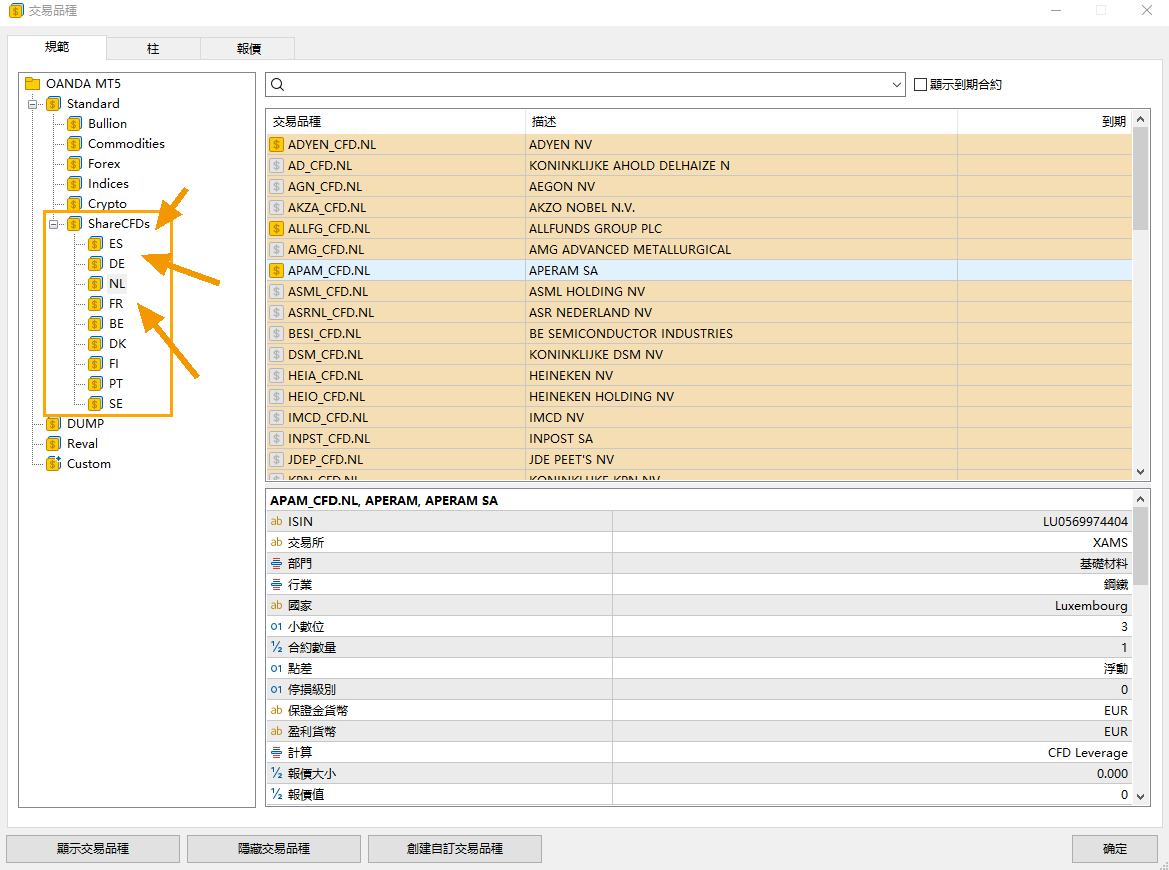Screen dimensions: 1169x870
Task: Click the symbol list vertical scrollbar thumb
Action: click(x=1140, y=179)
